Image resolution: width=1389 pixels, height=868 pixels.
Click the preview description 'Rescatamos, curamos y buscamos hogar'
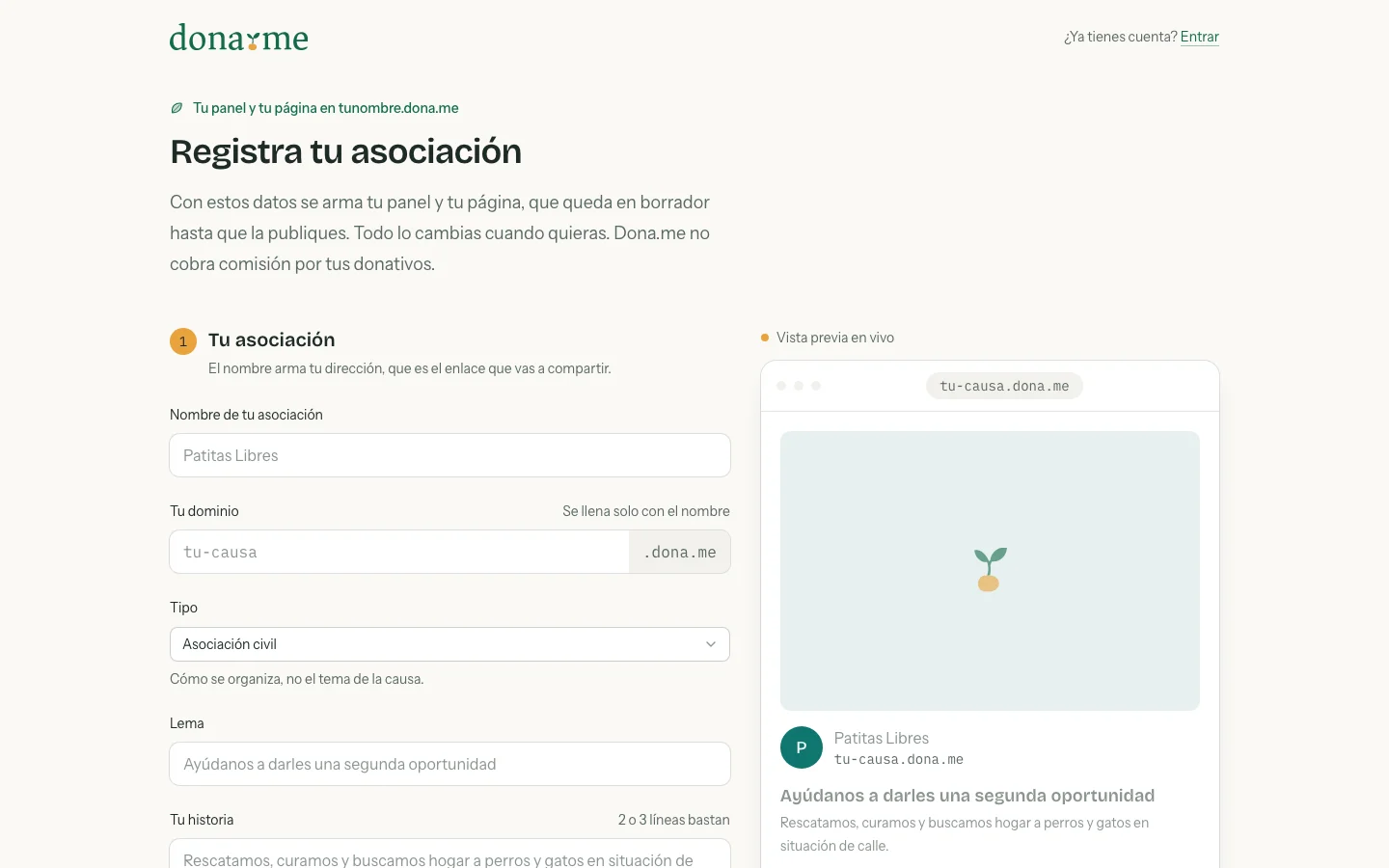point(965,834)
